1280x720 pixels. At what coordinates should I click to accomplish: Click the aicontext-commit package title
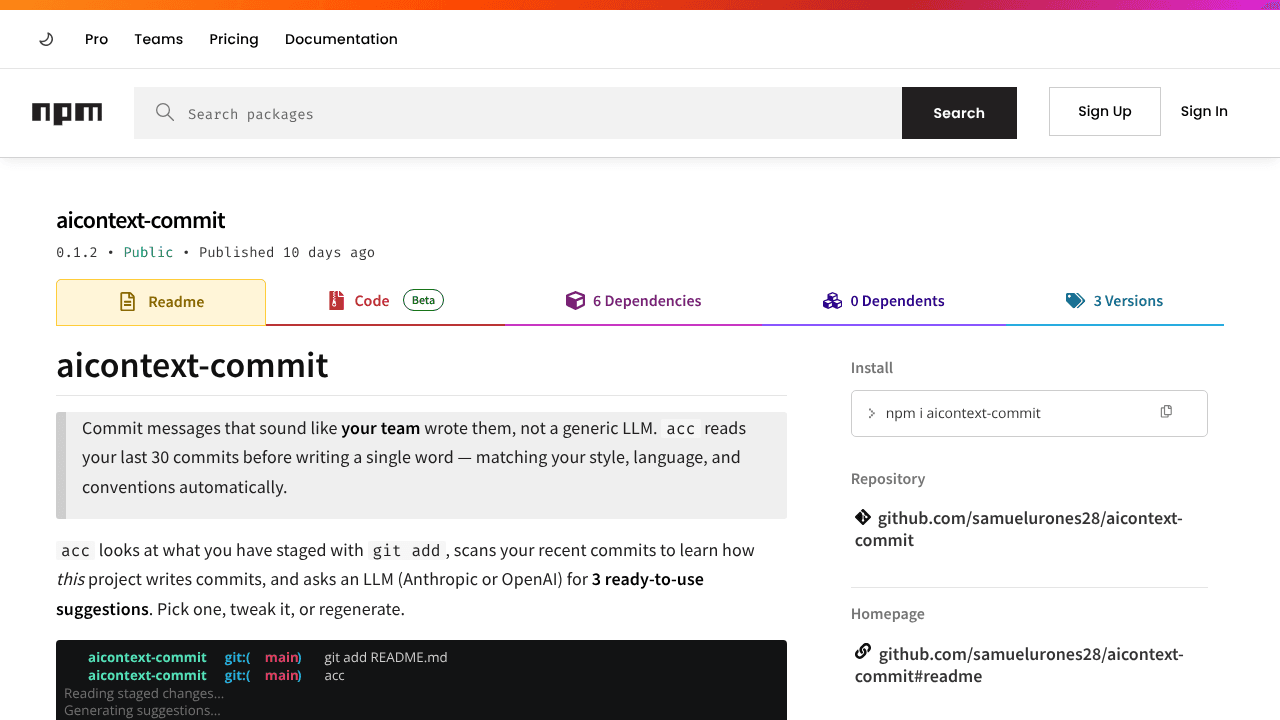141,220
